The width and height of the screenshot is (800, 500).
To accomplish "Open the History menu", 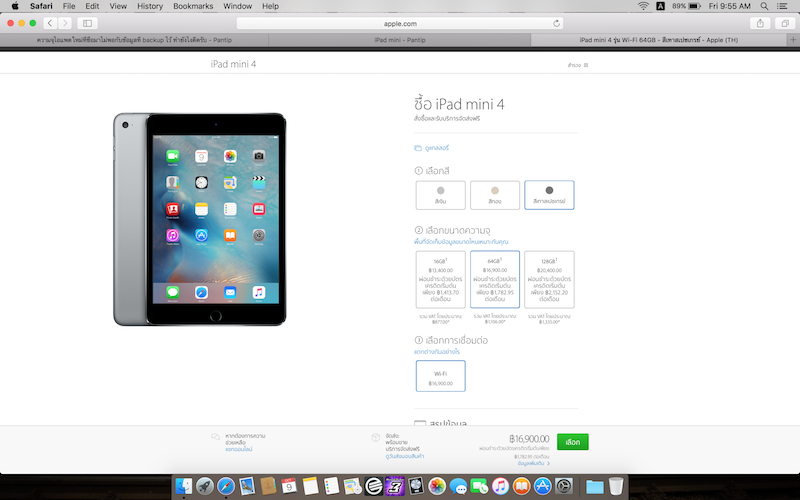I will tap(150, 6).
